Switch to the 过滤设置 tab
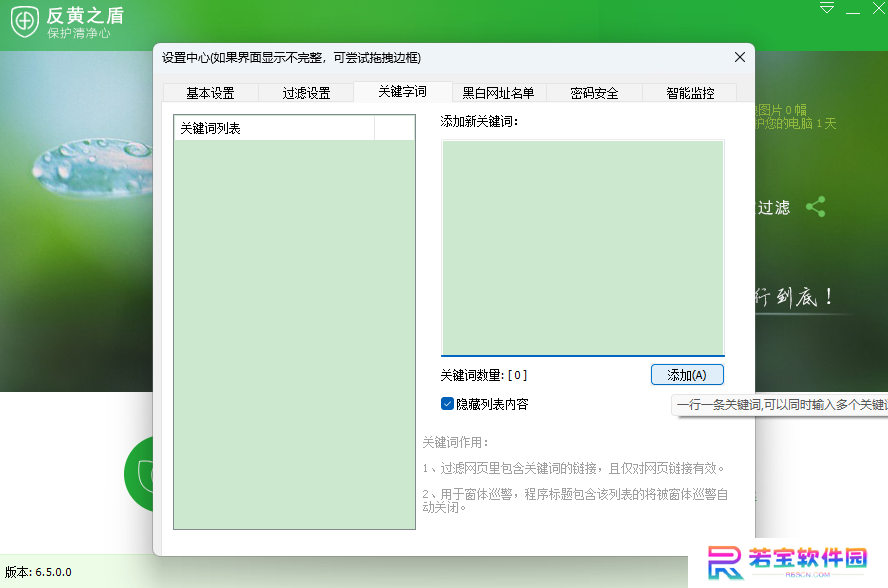 click(x=306, y=93)
